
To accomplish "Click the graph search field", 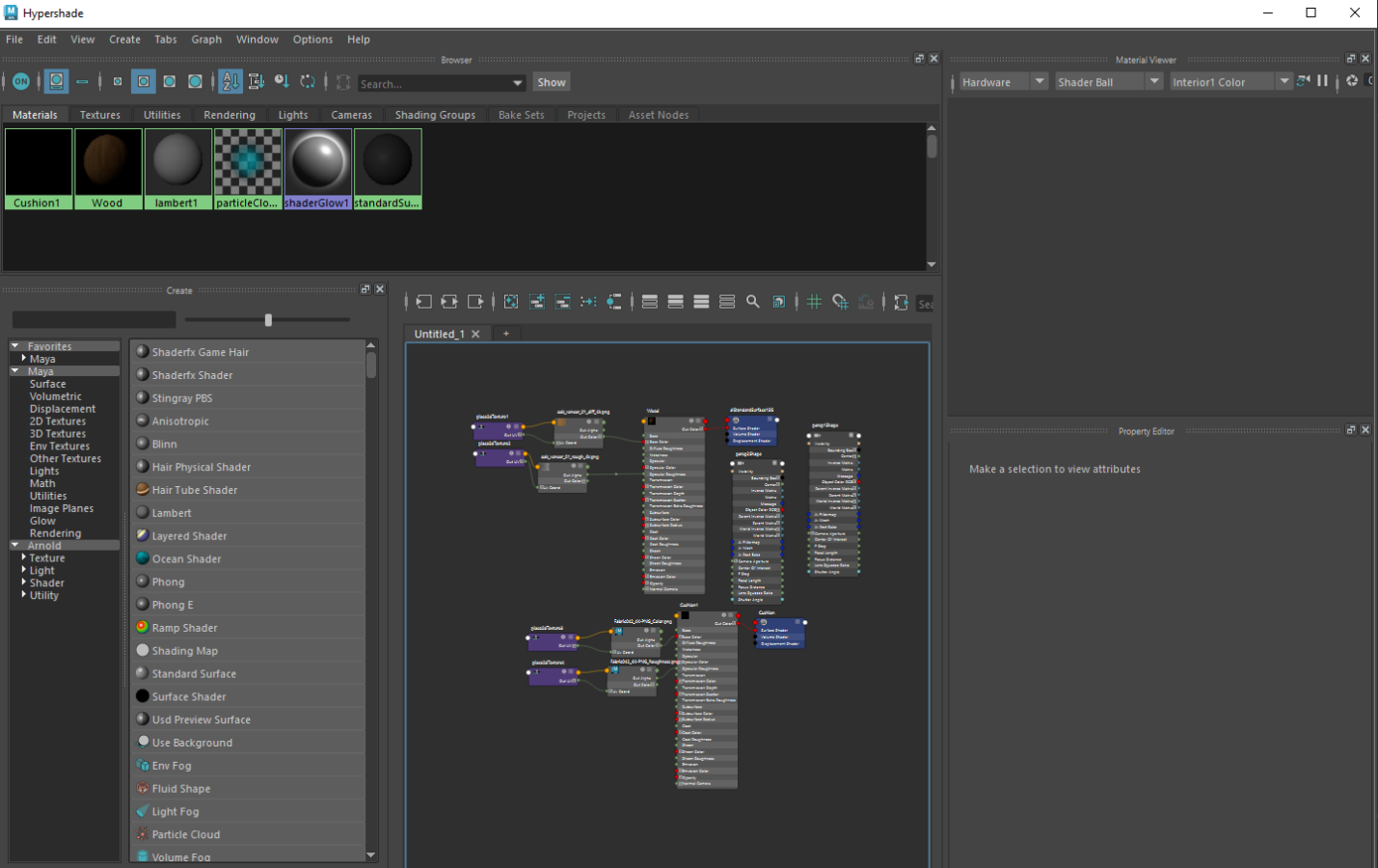I will coord(926,304).
